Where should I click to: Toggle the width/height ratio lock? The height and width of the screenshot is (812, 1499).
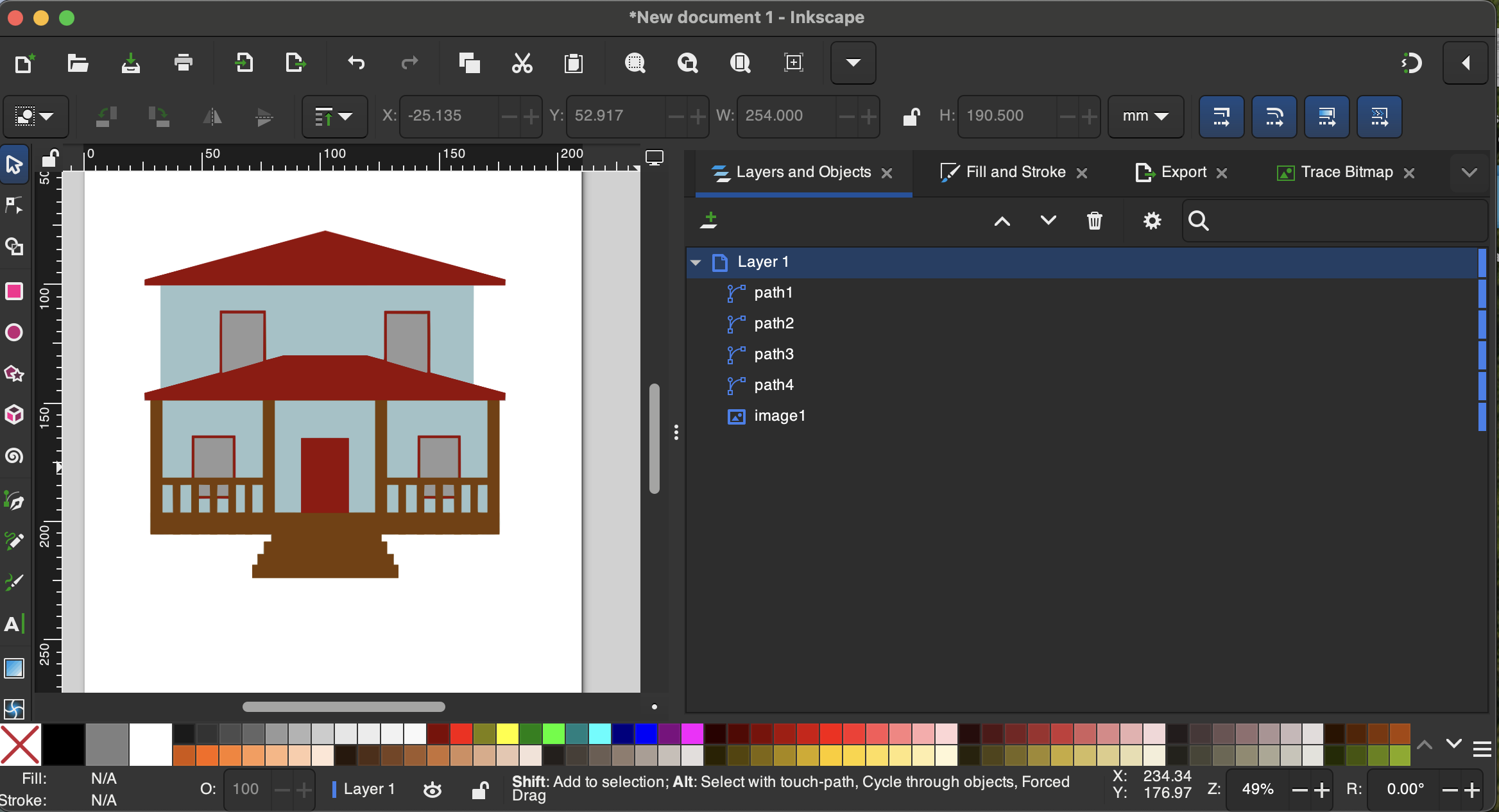coord(911,117)
